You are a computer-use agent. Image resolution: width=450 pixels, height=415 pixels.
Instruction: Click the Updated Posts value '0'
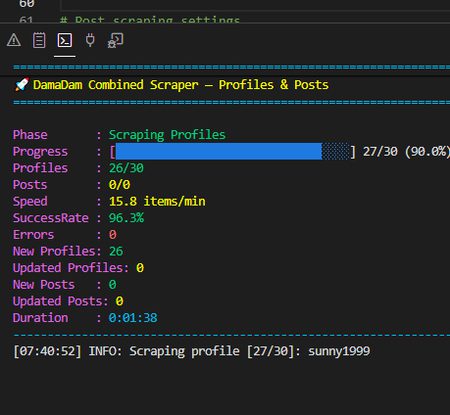119,301
